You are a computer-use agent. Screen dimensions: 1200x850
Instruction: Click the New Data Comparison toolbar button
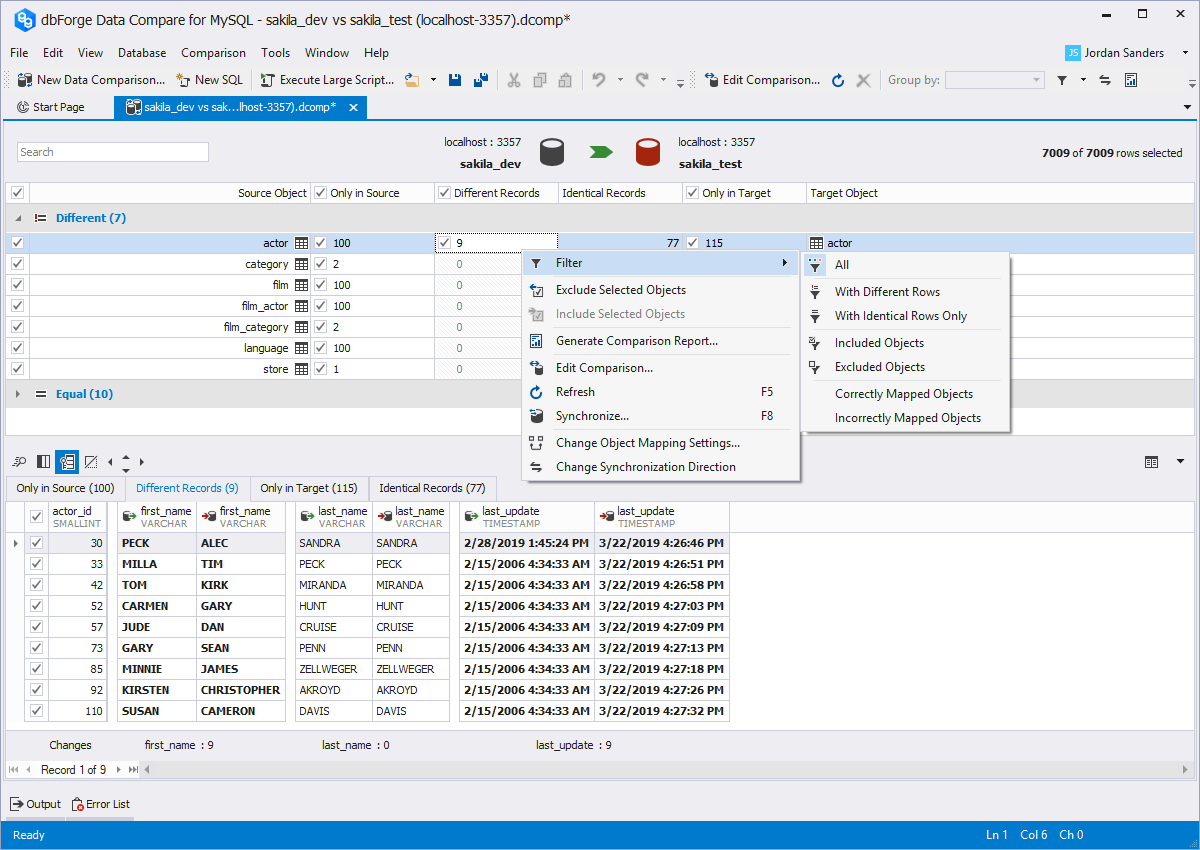(92, 80)
